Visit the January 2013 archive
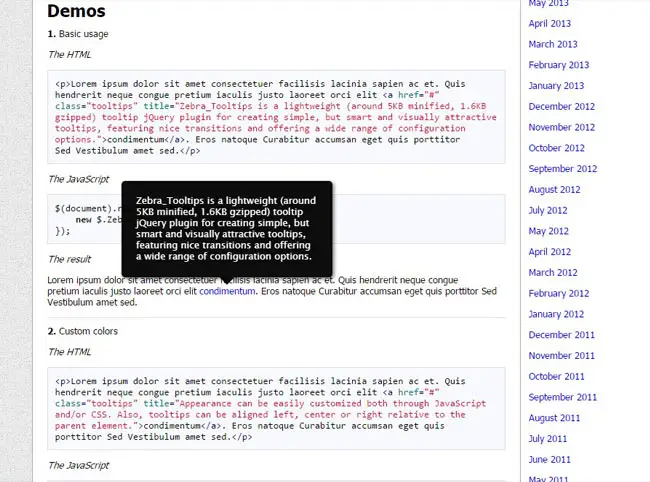This screenshot has width=650, height=482. (556, 86)
